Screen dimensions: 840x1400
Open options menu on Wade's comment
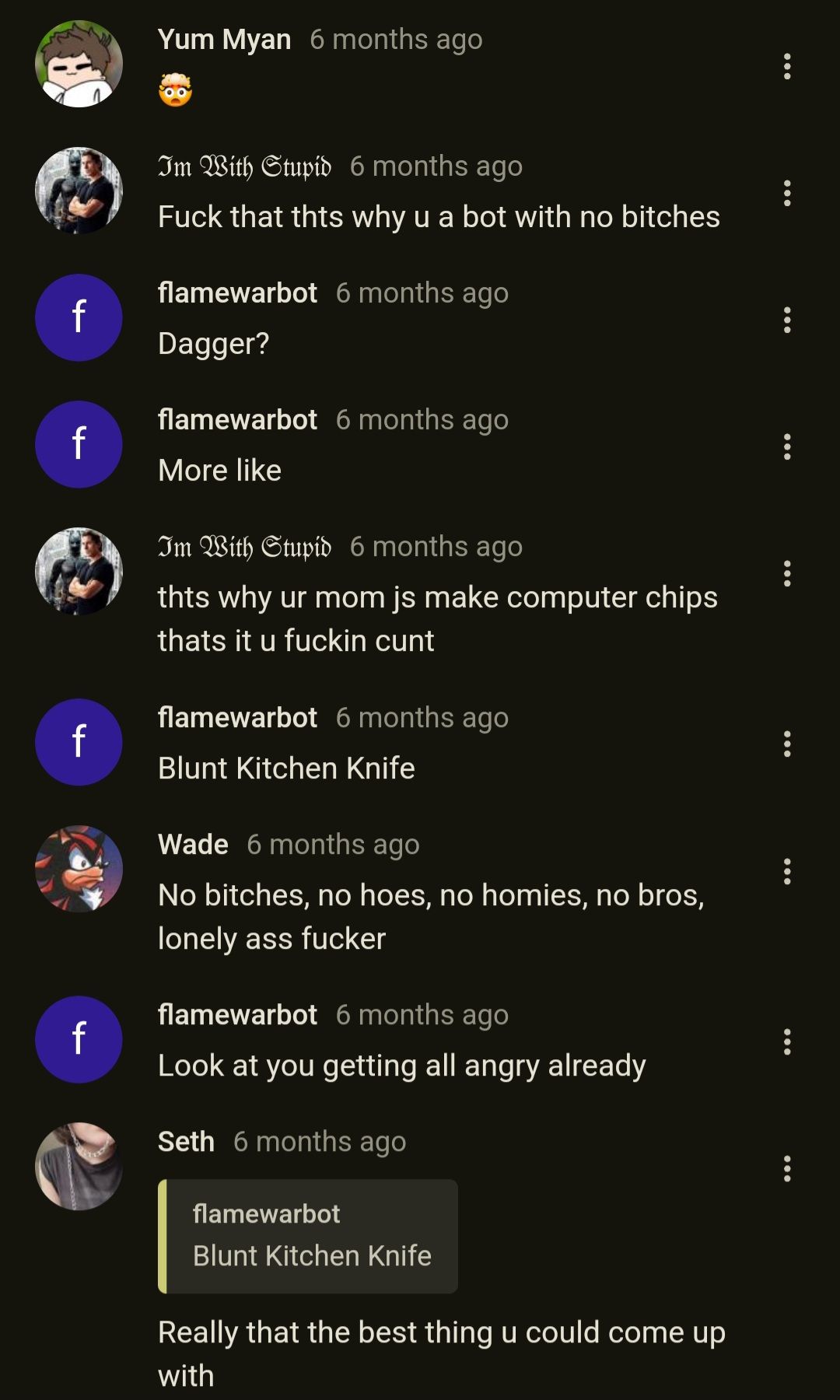(x=787, y=872)
